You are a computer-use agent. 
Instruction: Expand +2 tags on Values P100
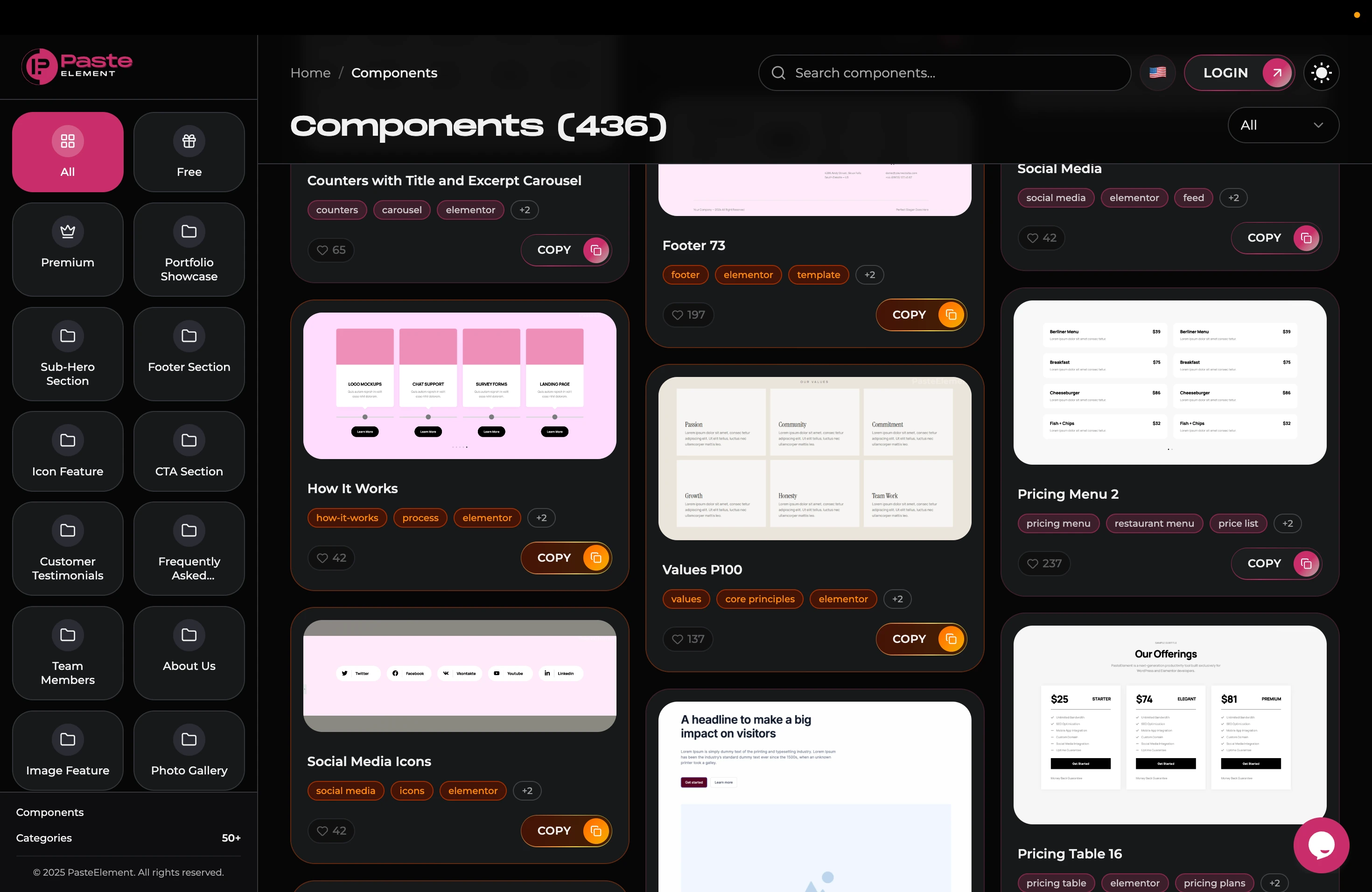(897, 599)
